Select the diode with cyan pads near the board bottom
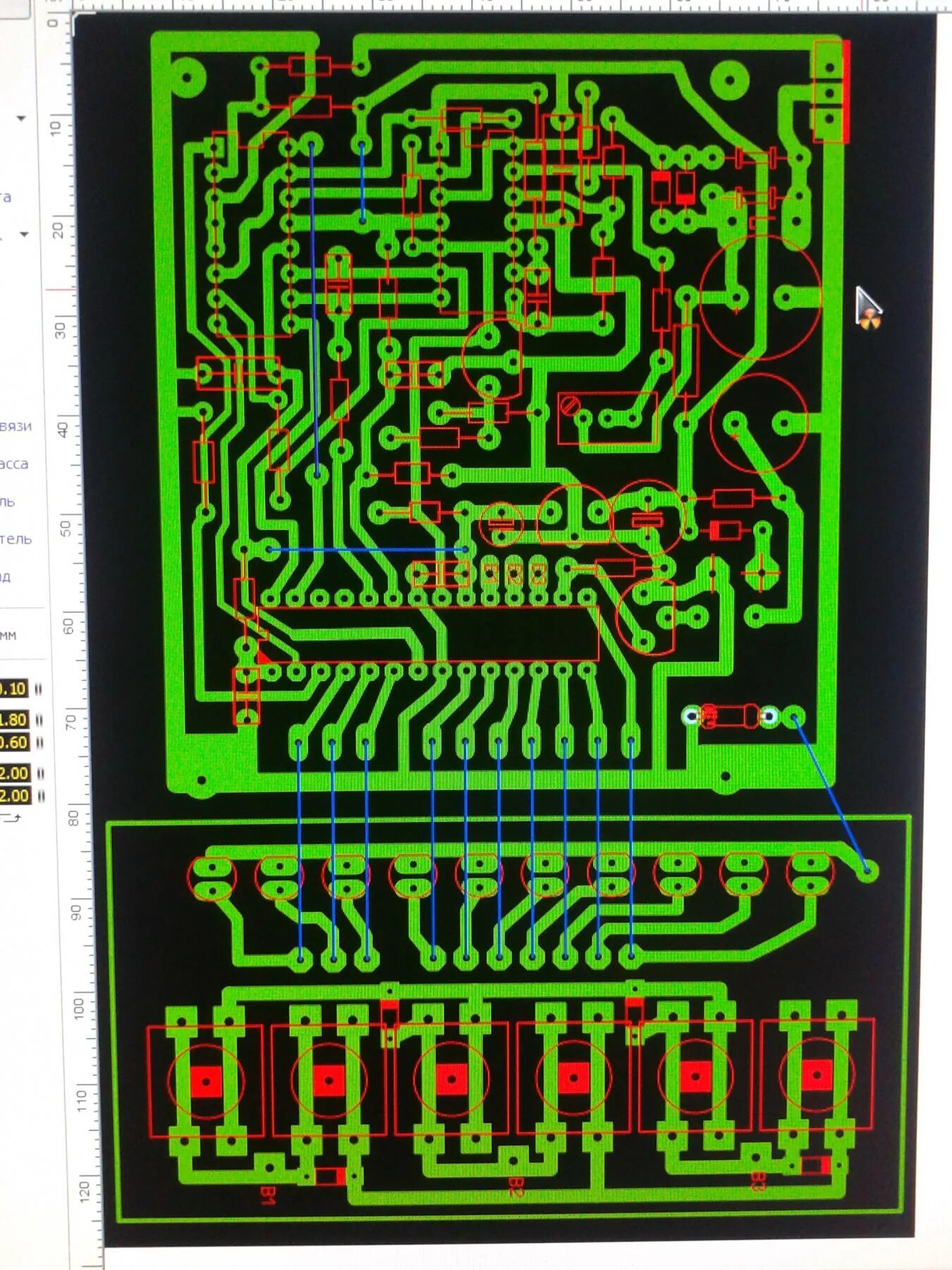Viewport: 952px width, 1270px height. pos(731,717)
